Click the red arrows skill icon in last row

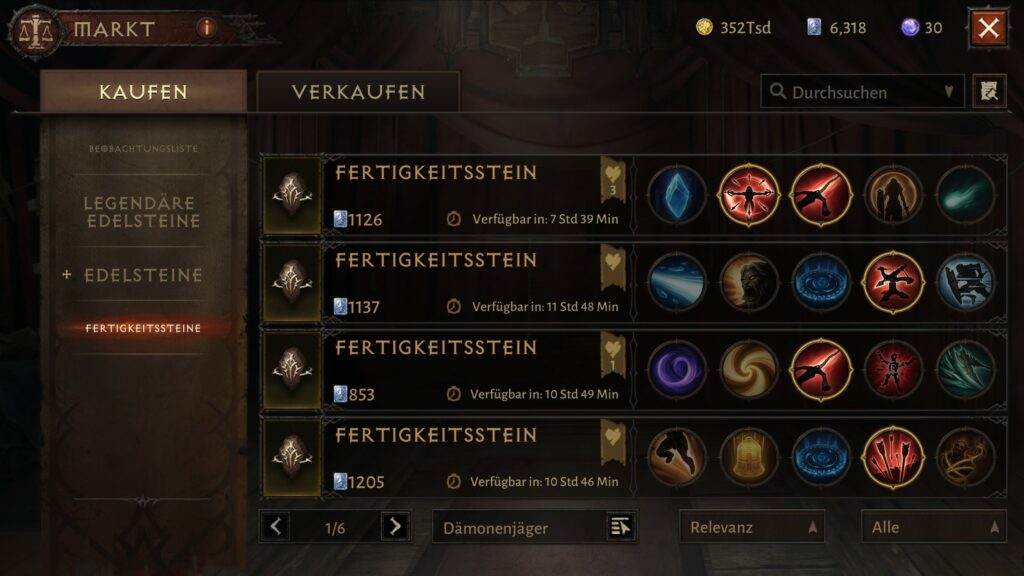[x=893, y=457]
